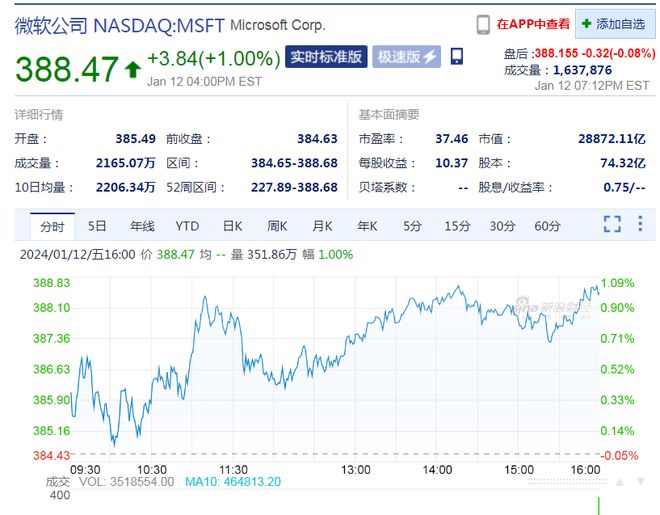The width and height of the screenshot is (660, 515).
Task: Click the 388.83 price axis label
Action: coord(51,283)
